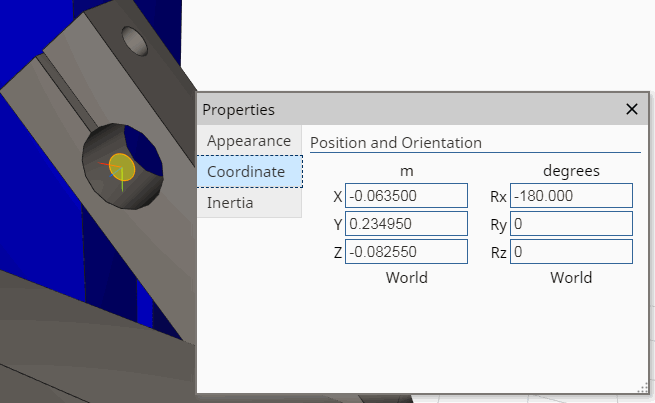Focus the Y position field showing 0.234950
This screenshot has height=403, width=655.
pyautogui.click(x=406, y=224)
